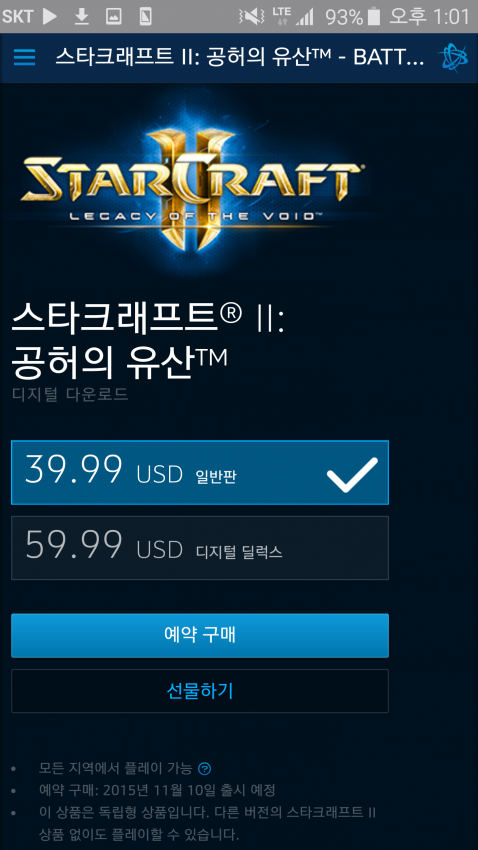Tap the play store icon in status bar

[x=49, y=17]
